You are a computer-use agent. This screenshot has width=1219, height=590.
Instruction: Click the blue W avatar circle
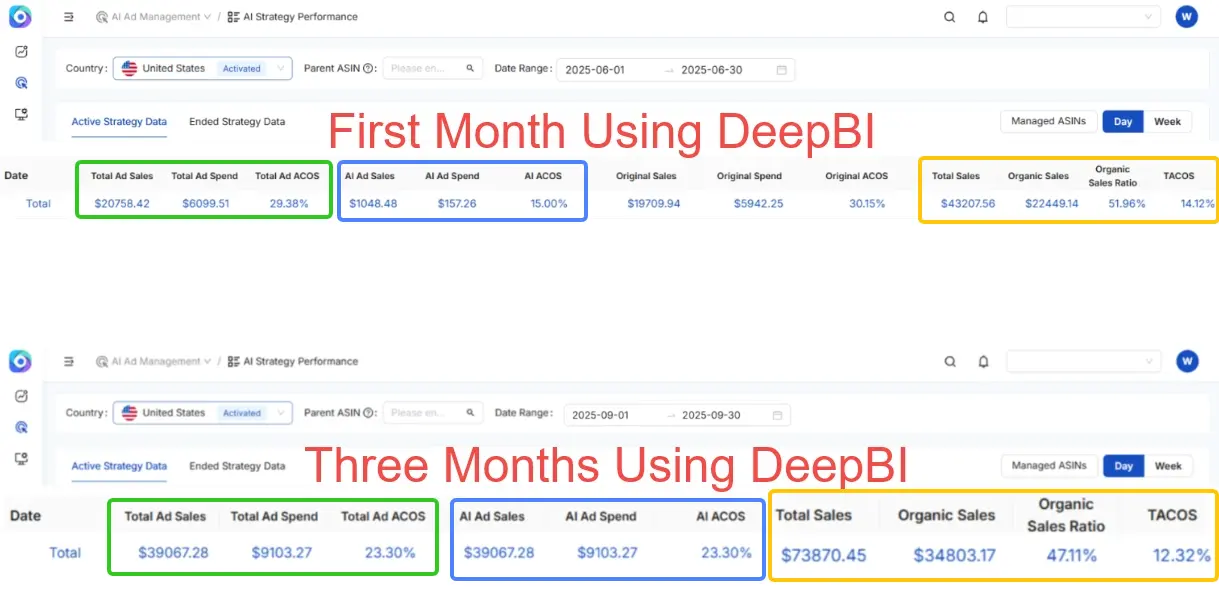pos(1186,16)
